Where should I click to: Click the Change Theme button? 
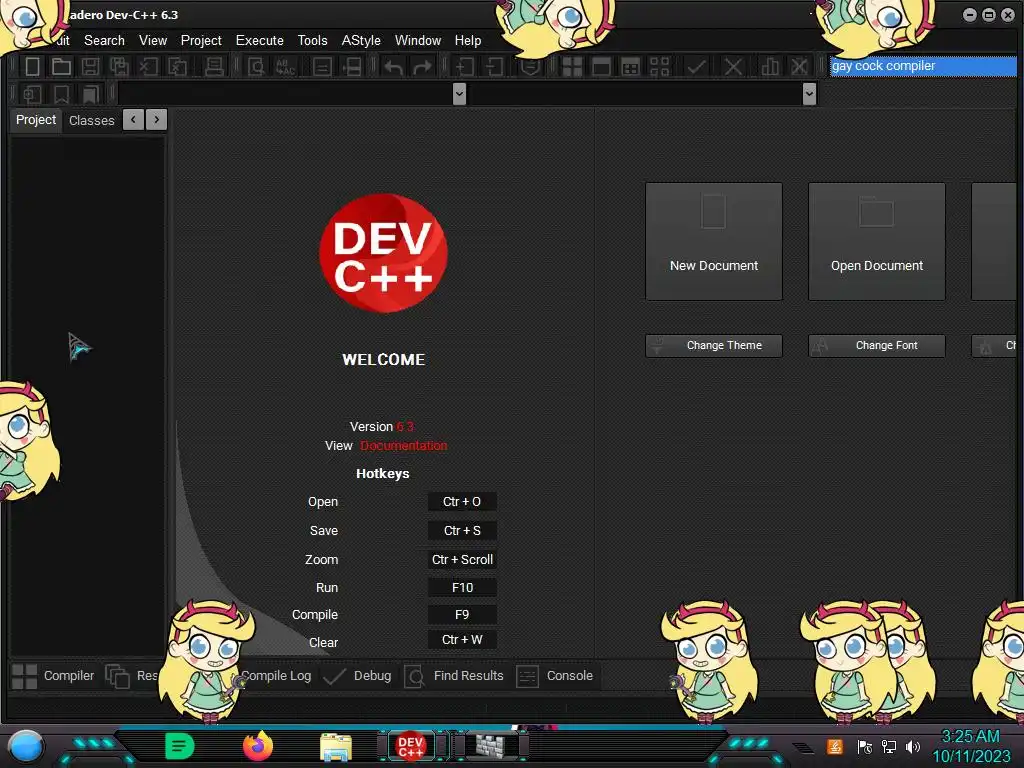714,345
